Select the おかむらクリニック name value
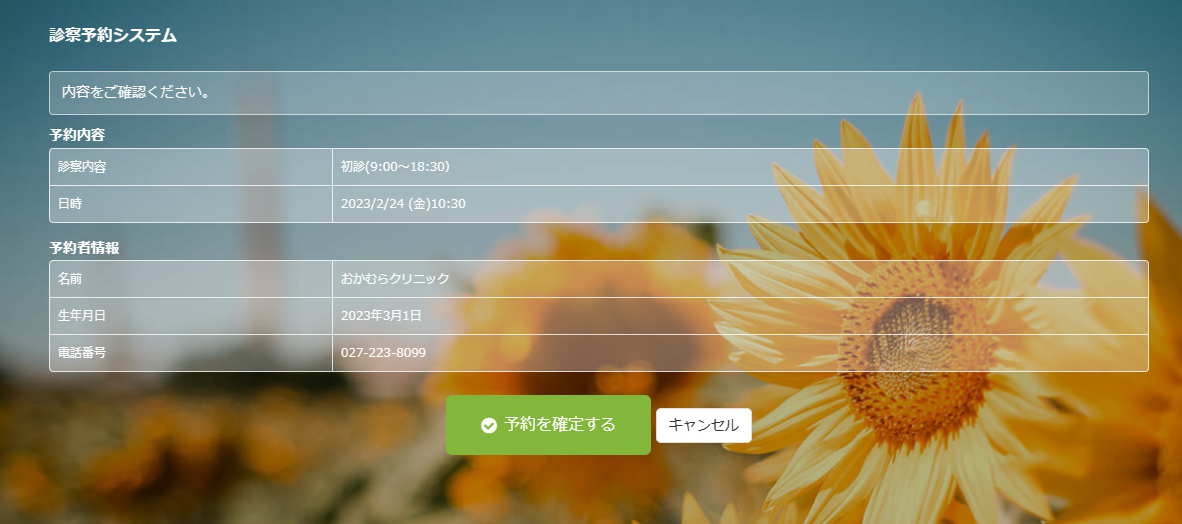1182x524 pixels. click(x=395, y=279)
